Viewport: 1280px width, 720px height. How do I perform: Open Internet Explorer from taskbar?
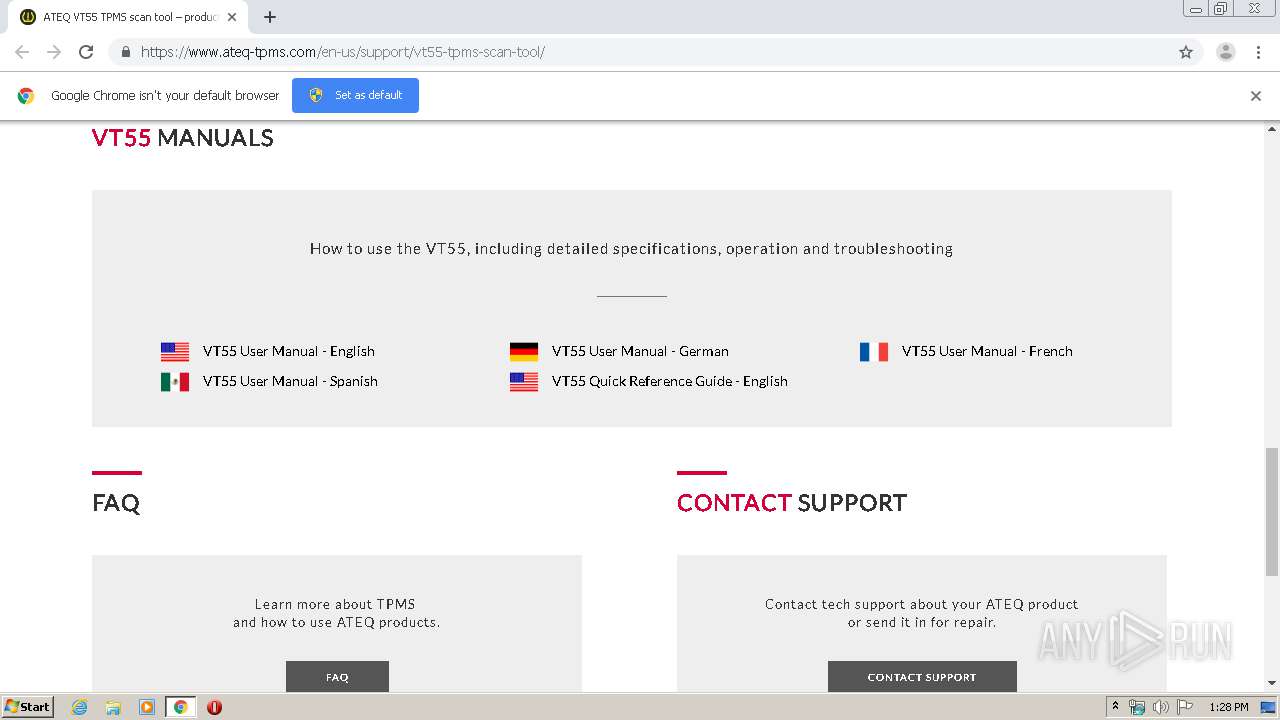coord(80,707)
